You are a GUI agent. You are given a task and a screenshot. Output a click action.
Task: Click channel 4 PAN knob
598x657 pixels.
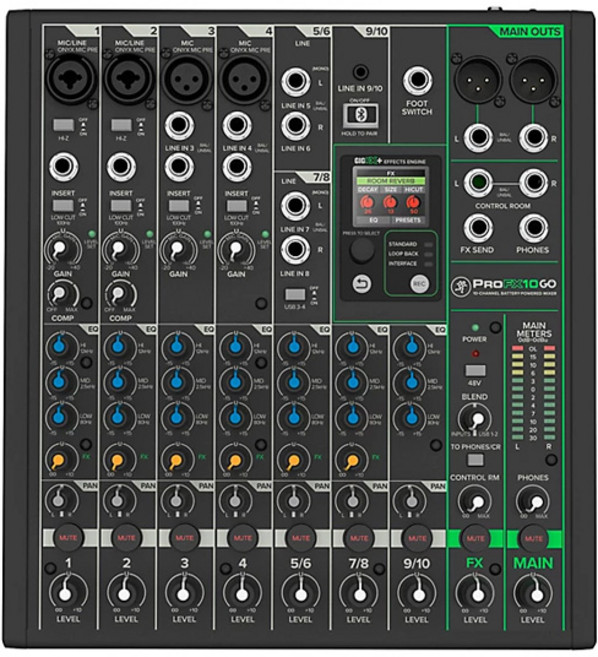point(235,499)
